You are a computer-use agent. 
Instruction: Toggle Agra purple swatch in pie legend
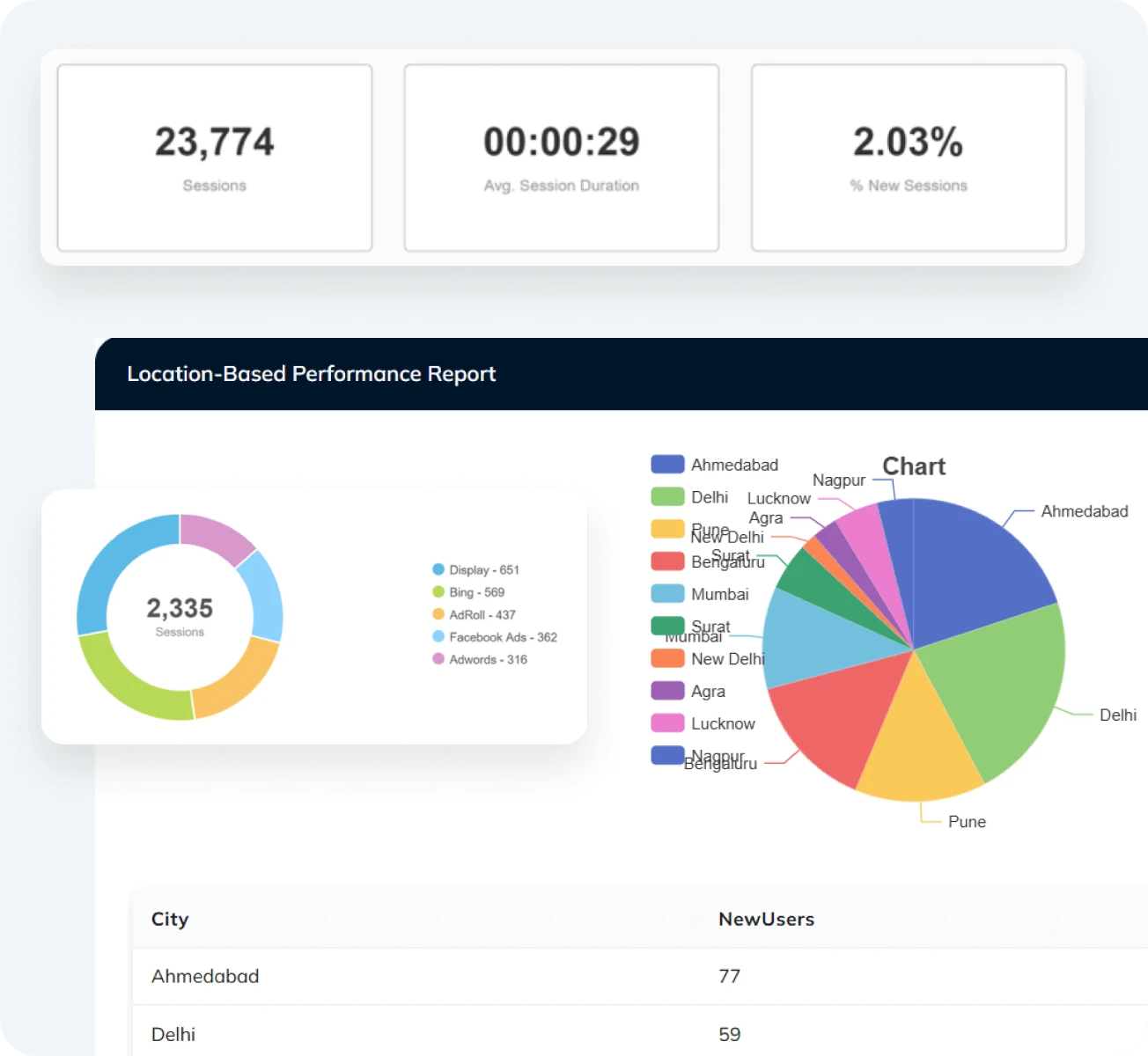[x=667, y=691]
